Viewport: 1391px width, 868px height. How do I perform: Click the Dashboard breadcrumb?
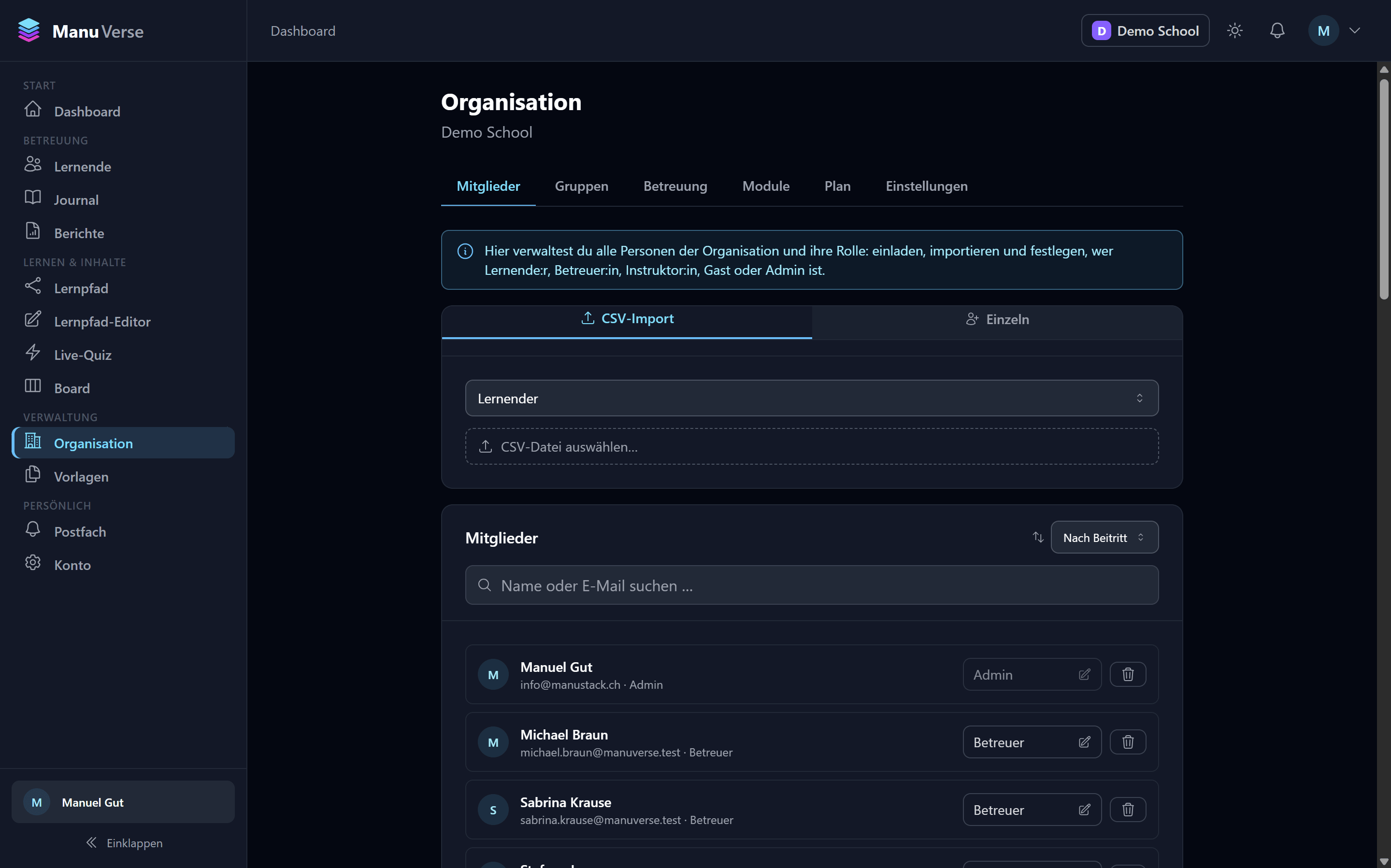[302, 30]
